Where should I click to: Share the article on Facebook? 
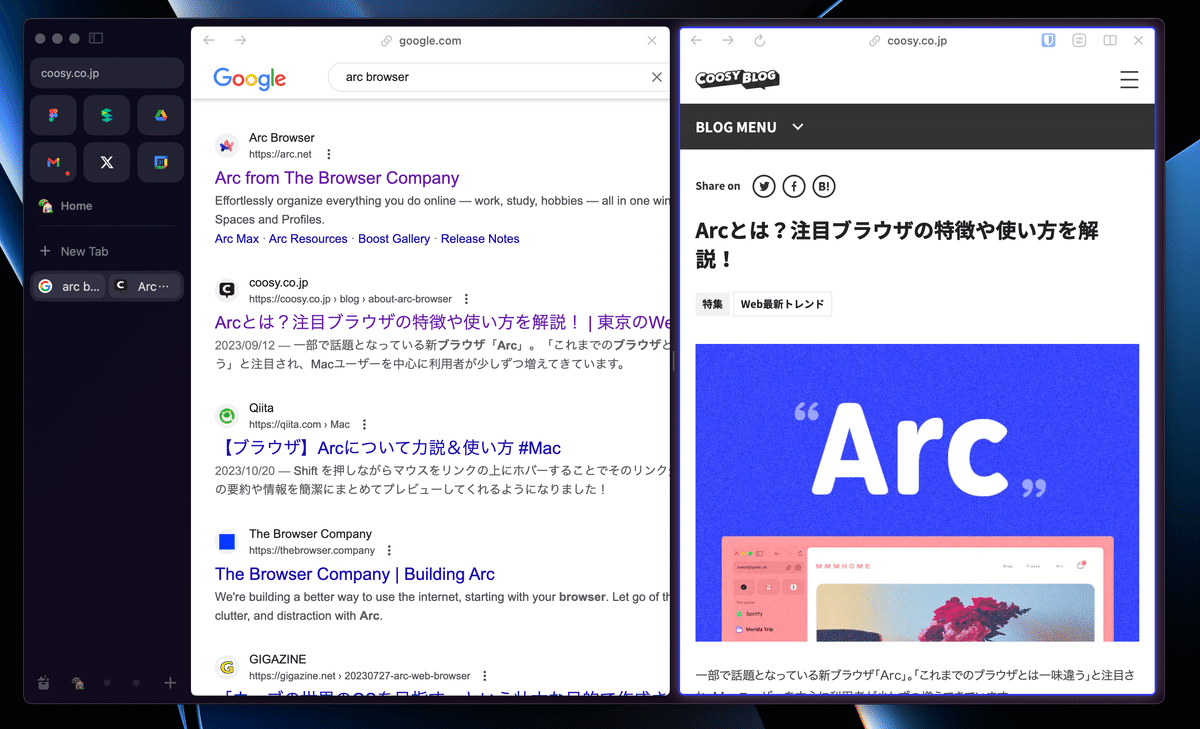click(x=794, y=186)
